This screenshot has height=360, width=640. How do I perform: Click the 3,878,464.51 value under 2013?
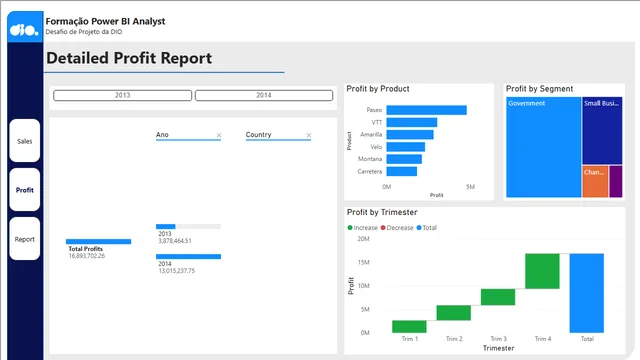175,241
